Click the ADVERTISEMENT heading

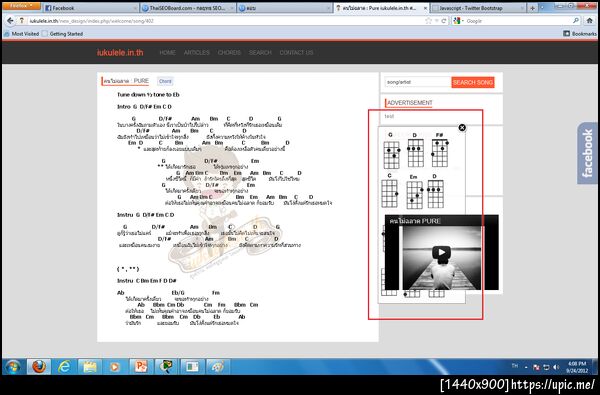click(409, 103)
